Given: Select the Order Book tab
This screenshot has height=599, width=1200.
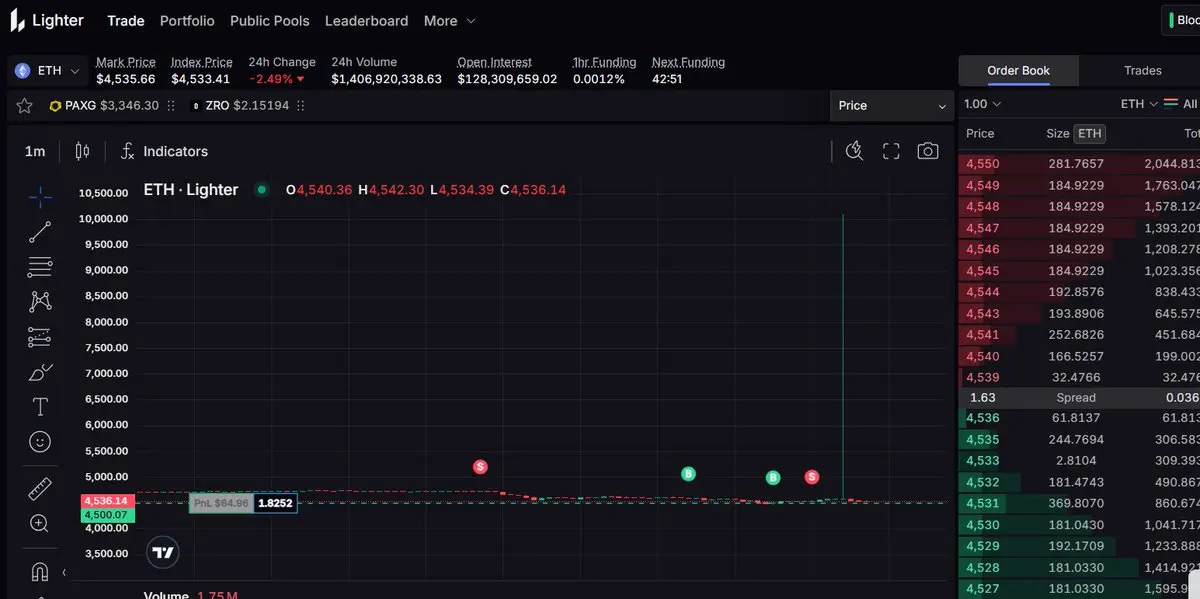Looking at the screenshot, I should pos(1018,70).
